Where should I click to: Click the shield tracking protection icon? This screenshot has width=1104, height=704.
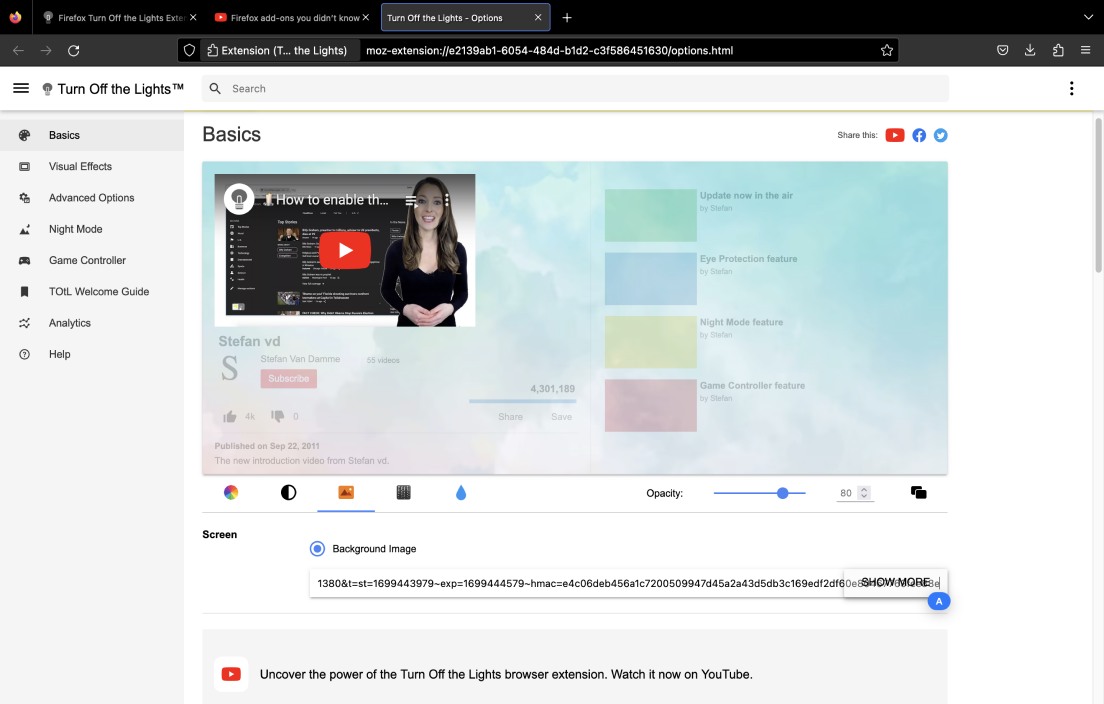(x=189, y=51)
